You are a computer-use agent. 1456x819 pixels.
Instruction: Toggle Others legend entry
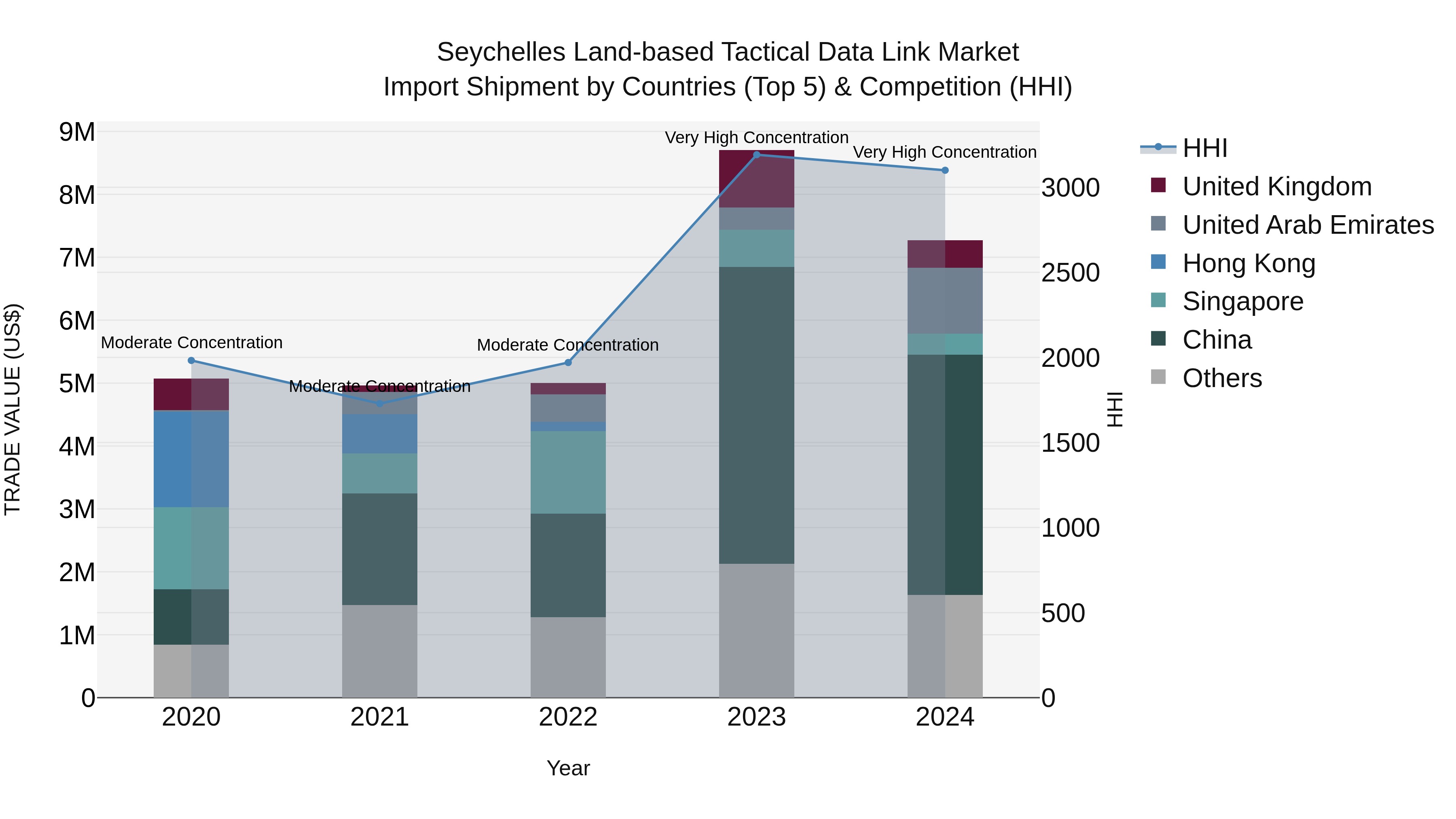coord(1206,378)
